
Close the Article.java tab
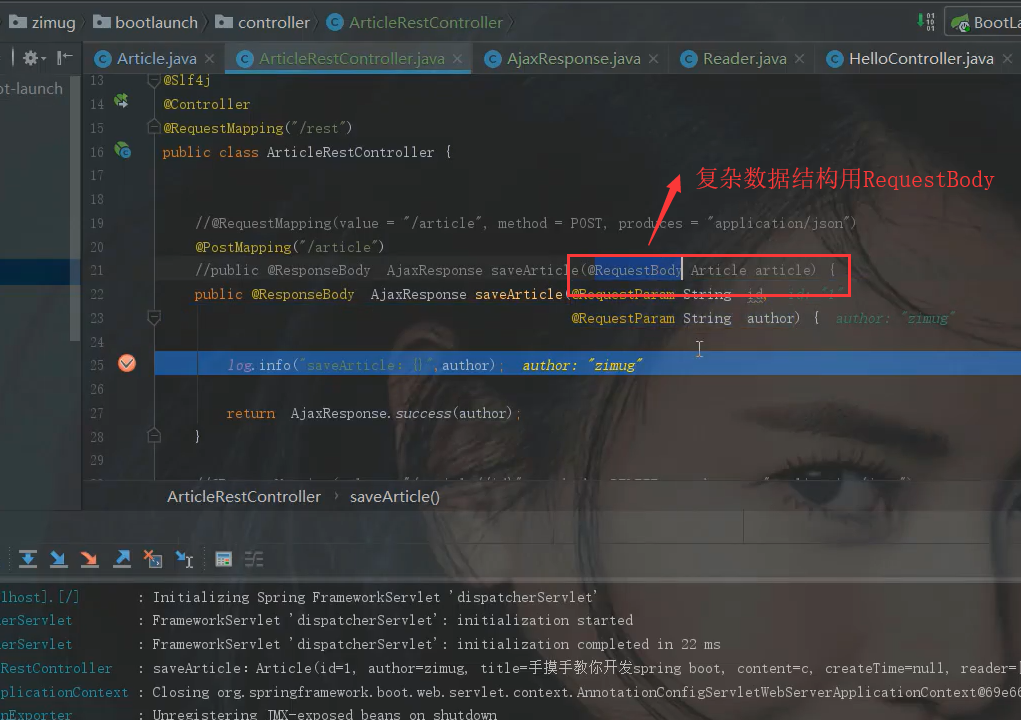pyautogui.click(x=210, y=59)
